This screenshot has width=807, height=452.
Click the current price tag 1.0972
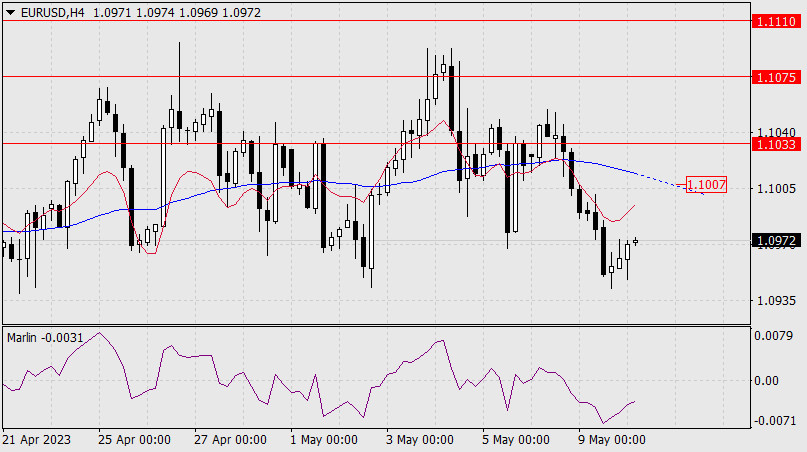[776, 241]
